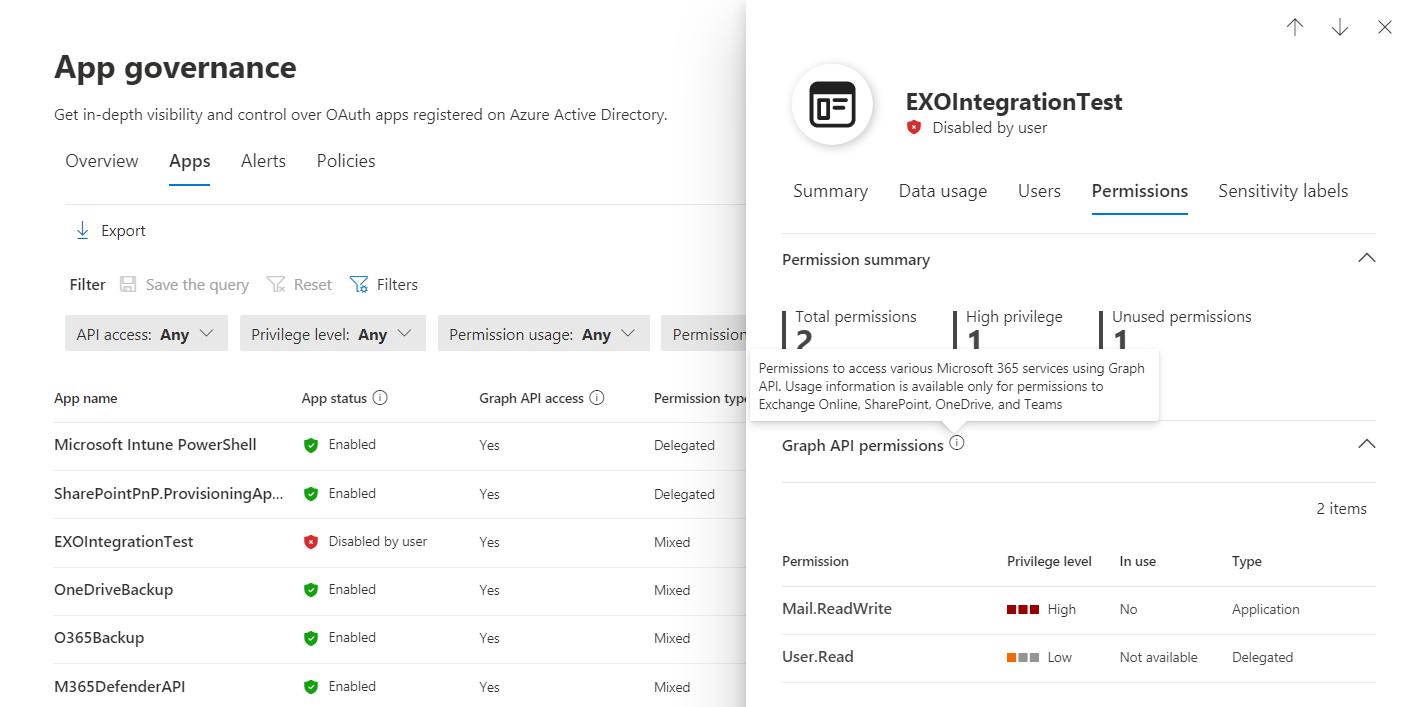Select the Apps tab
The height and width of the screenshot is (707, 1407).
click(x=190, y=161)
